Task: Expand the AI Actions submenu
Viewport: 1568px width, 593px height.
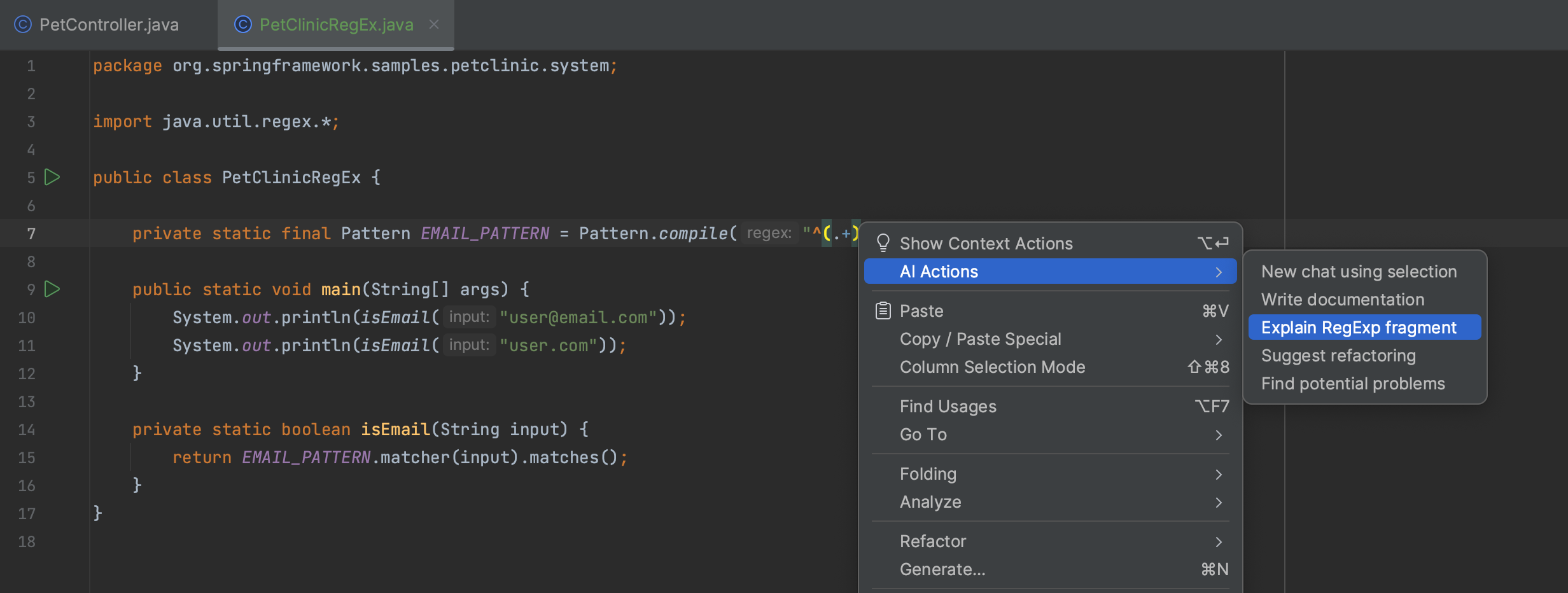Action: coord(1050,271)
